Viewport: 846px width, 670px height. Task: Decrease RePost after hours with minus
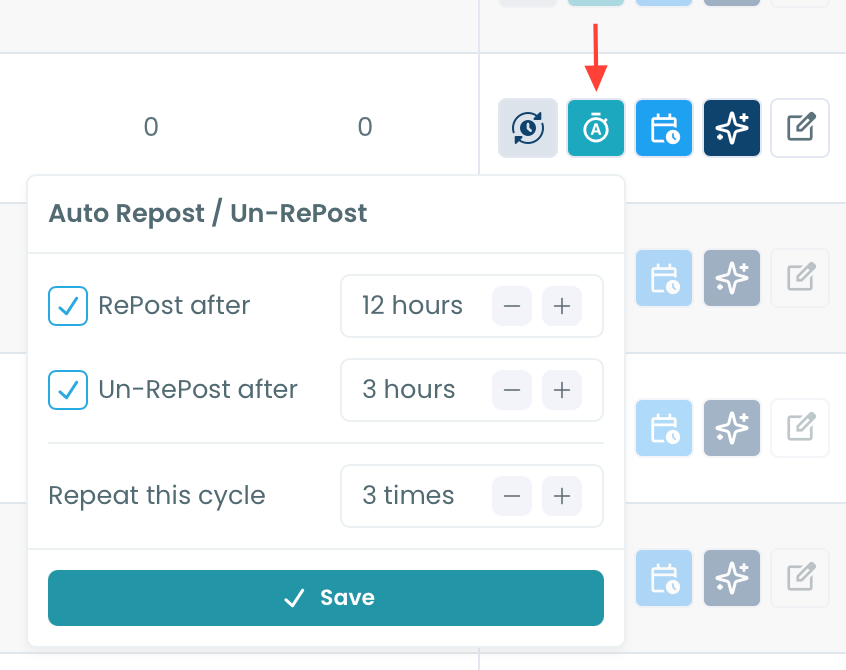pyautogui.click(x=512, y=306)
